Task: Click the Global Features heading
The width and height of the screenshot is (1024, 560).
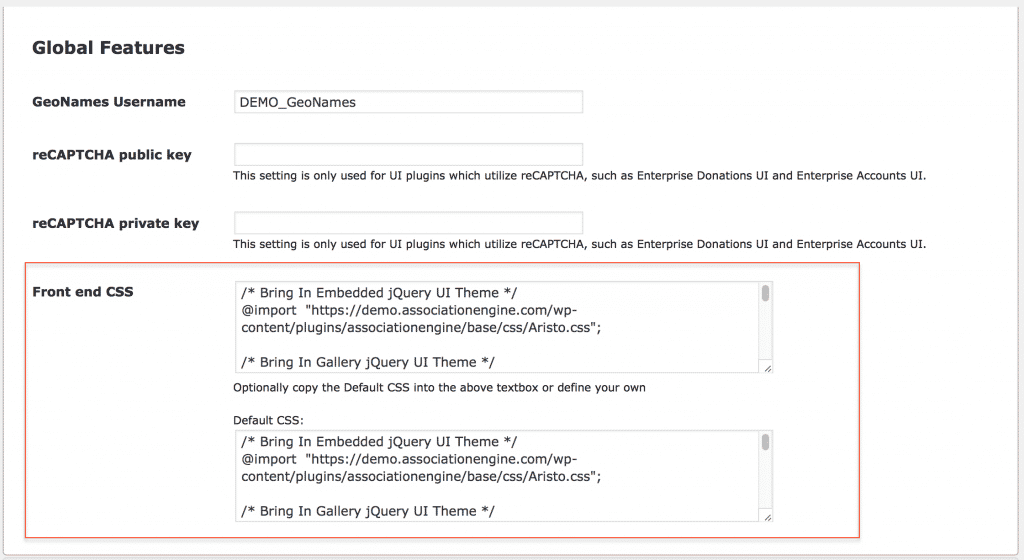Action: tap(108, 48)
